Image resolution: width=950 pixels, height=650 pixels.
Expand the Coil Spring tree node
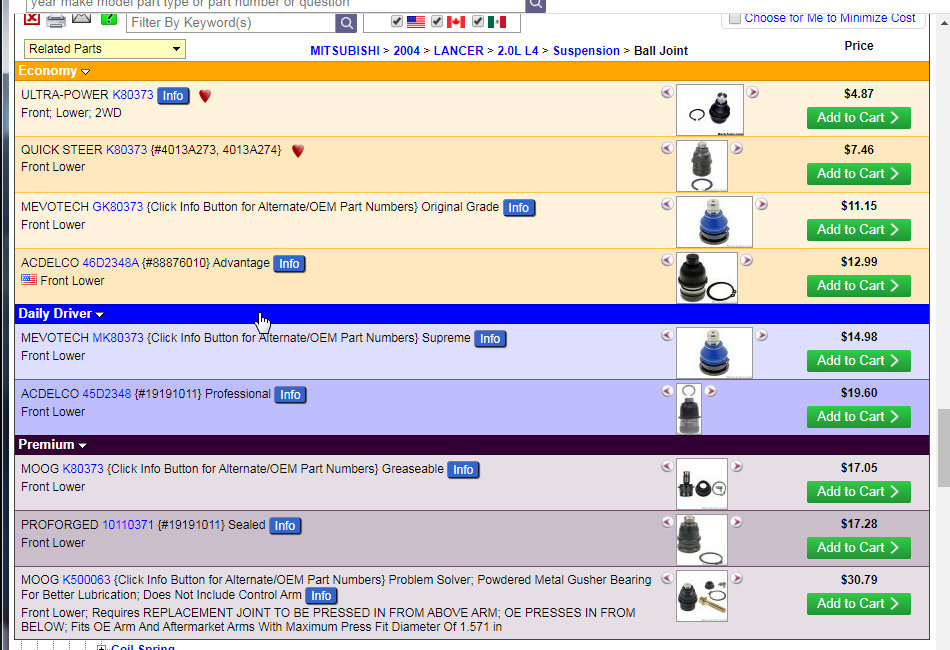pos(101,648)
